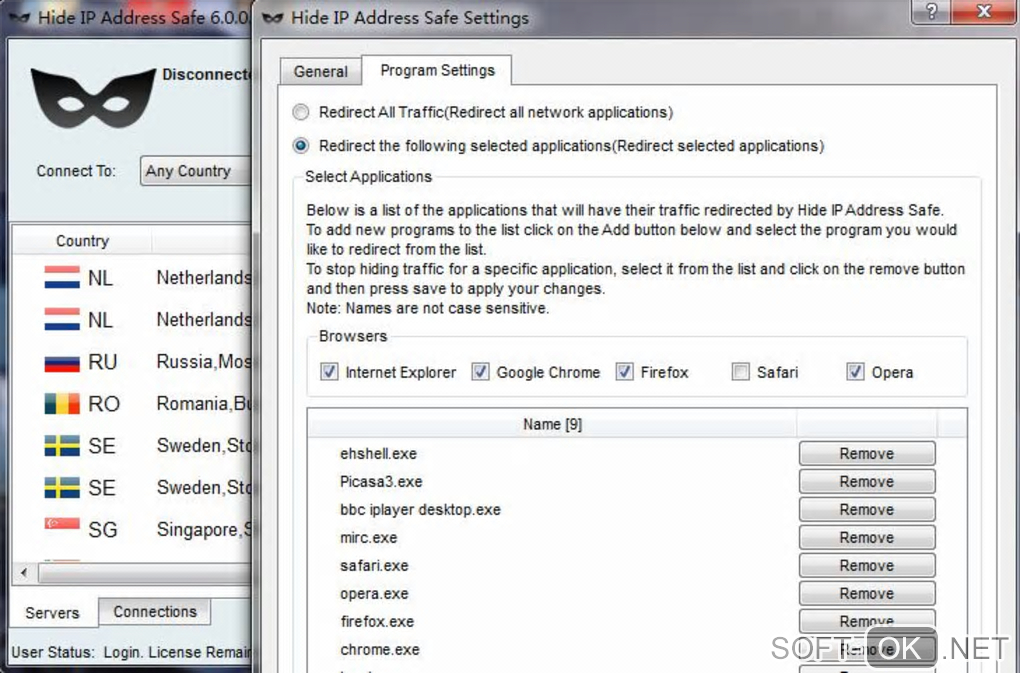
Task: Click the first Sweden SE flag icon
Action: tap(62, 445)
